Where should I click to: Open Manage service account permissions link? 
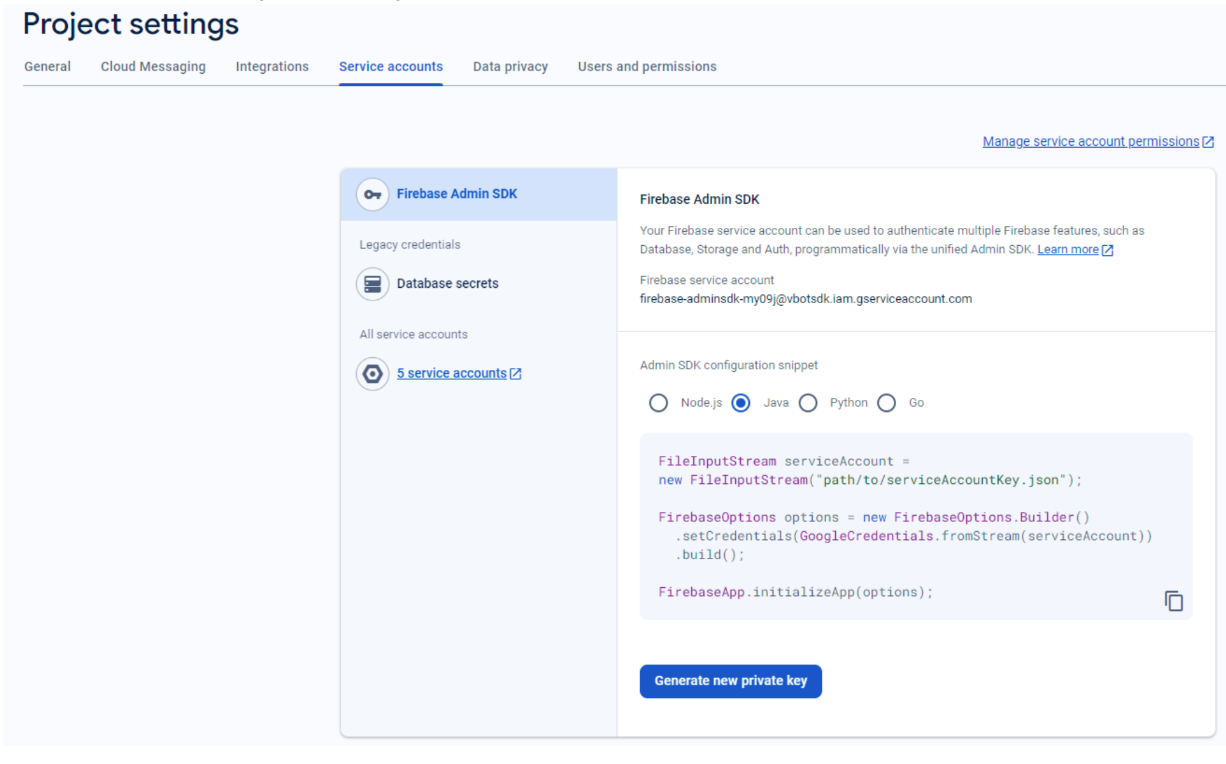click(x=1090, y=142)
